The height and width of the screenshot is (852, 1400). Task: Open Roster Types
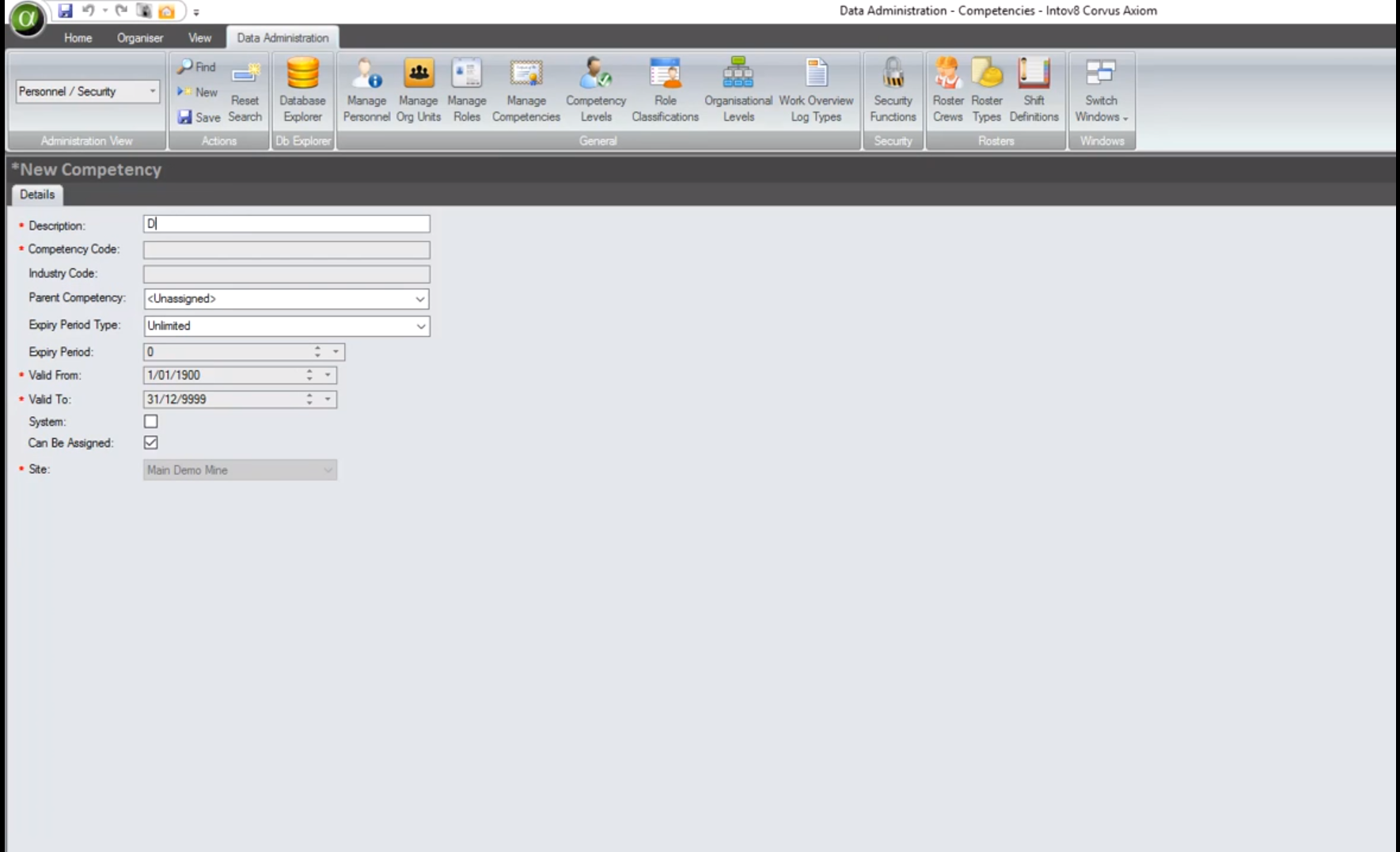[986, 91]
